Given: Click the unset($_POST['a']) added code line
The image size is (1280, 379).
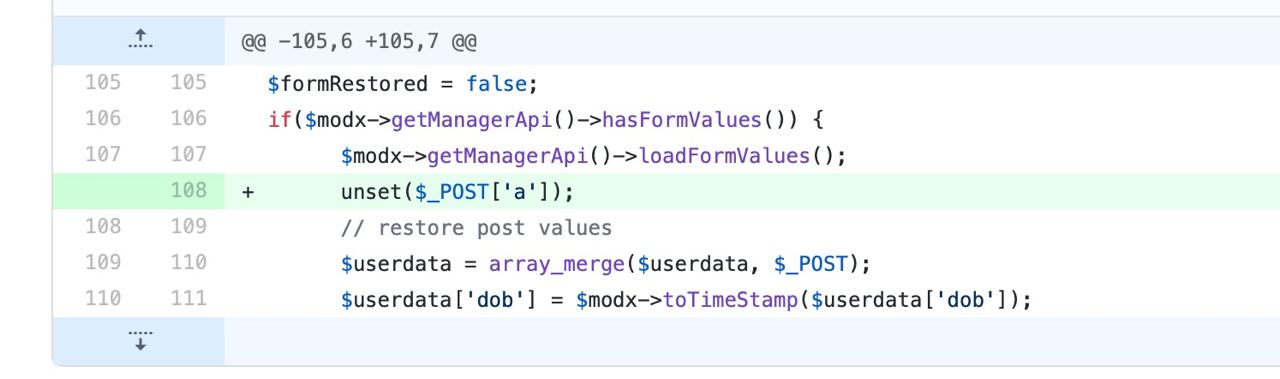Looking at the screenshot, I should click(x=459, y=192).
